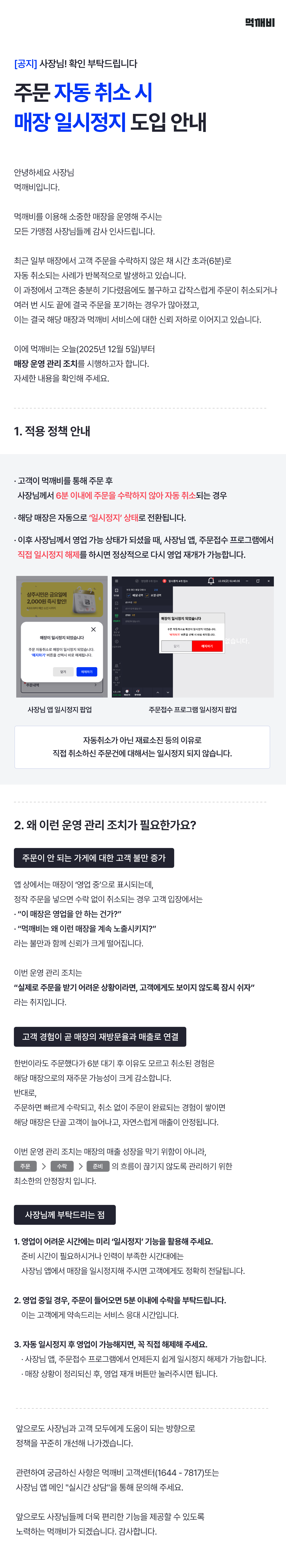The height and width of the screenshot is (1568, 286).
Task: Expand 주문내역 arrow in app screenshot
Action: [96, 685]
